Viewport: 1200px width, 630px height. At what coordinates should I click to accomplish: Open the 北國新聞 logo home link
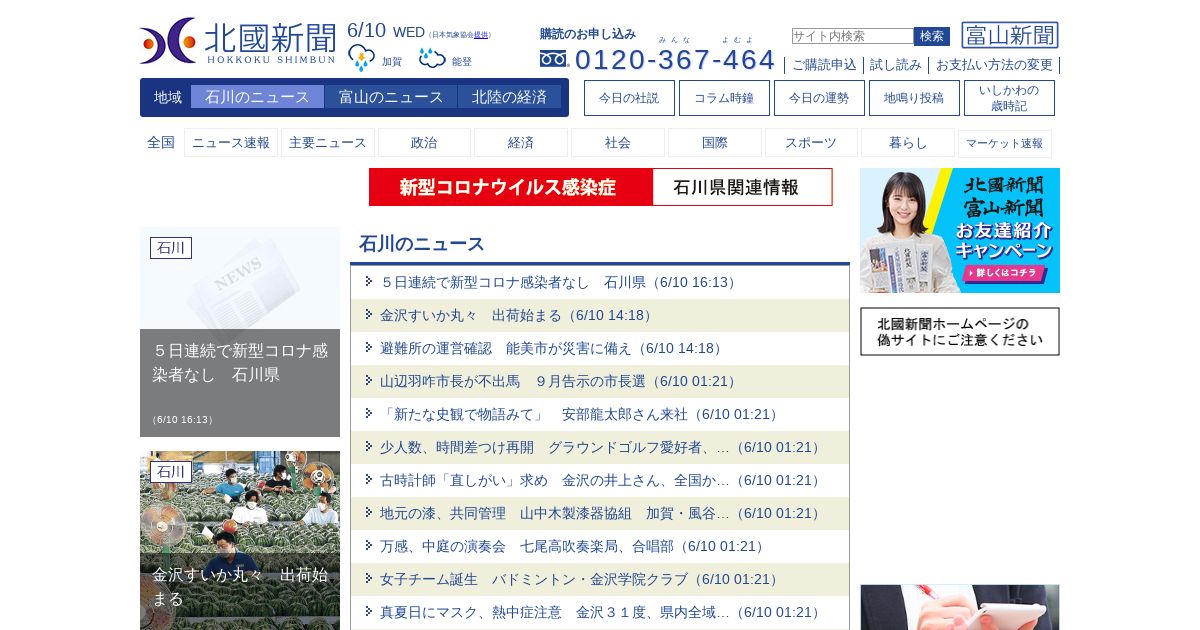[x=238, y=41]
